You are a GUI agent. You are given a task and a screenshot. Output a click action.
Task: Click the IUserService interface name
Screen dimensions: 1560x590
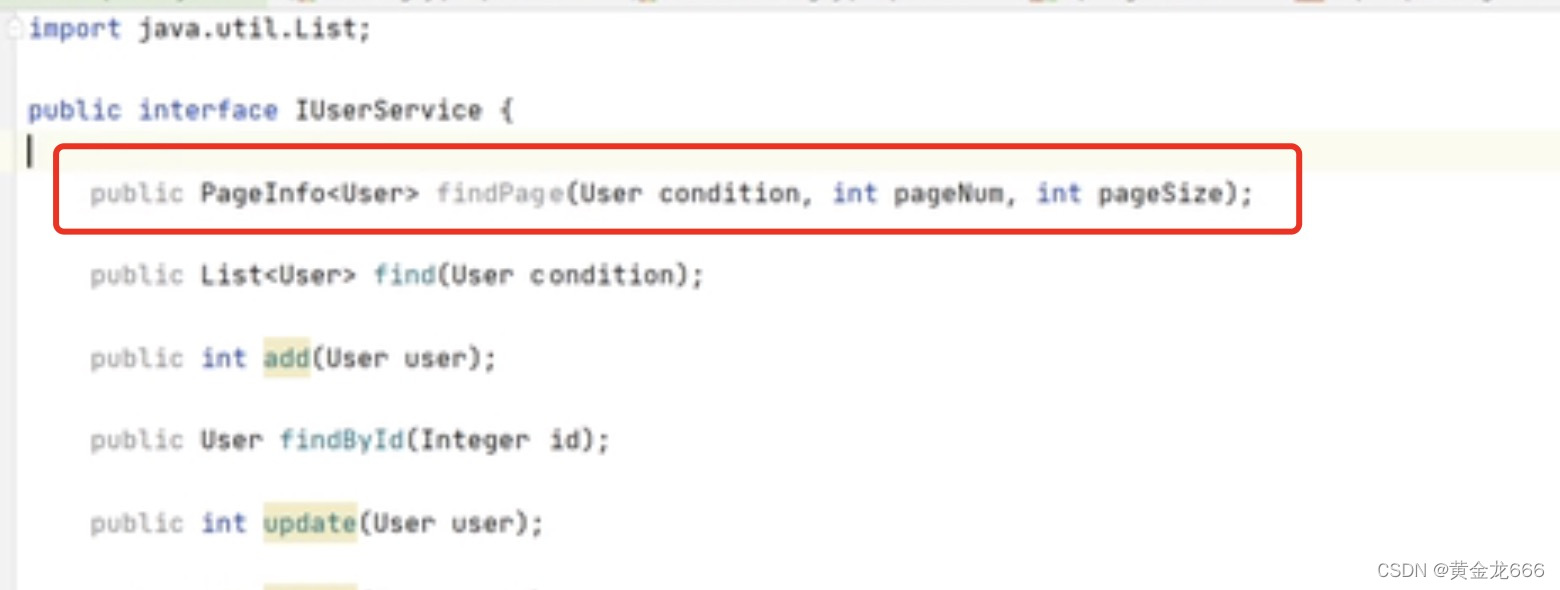[388, 110]
